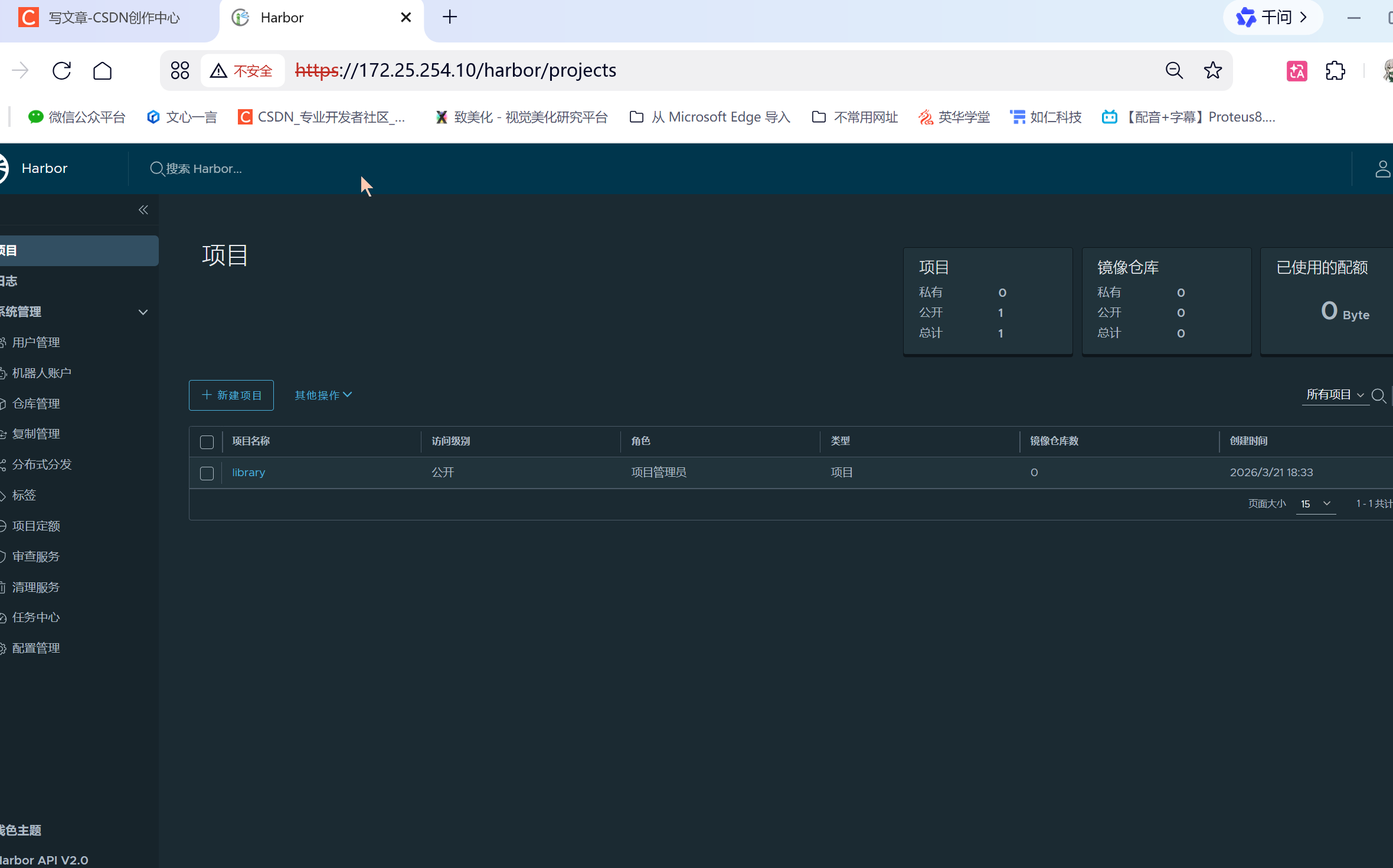The width and height of the screenshot is (1393, 868).
Task: Open the page size 15 dropdown
Action: tap(1316, 503)
